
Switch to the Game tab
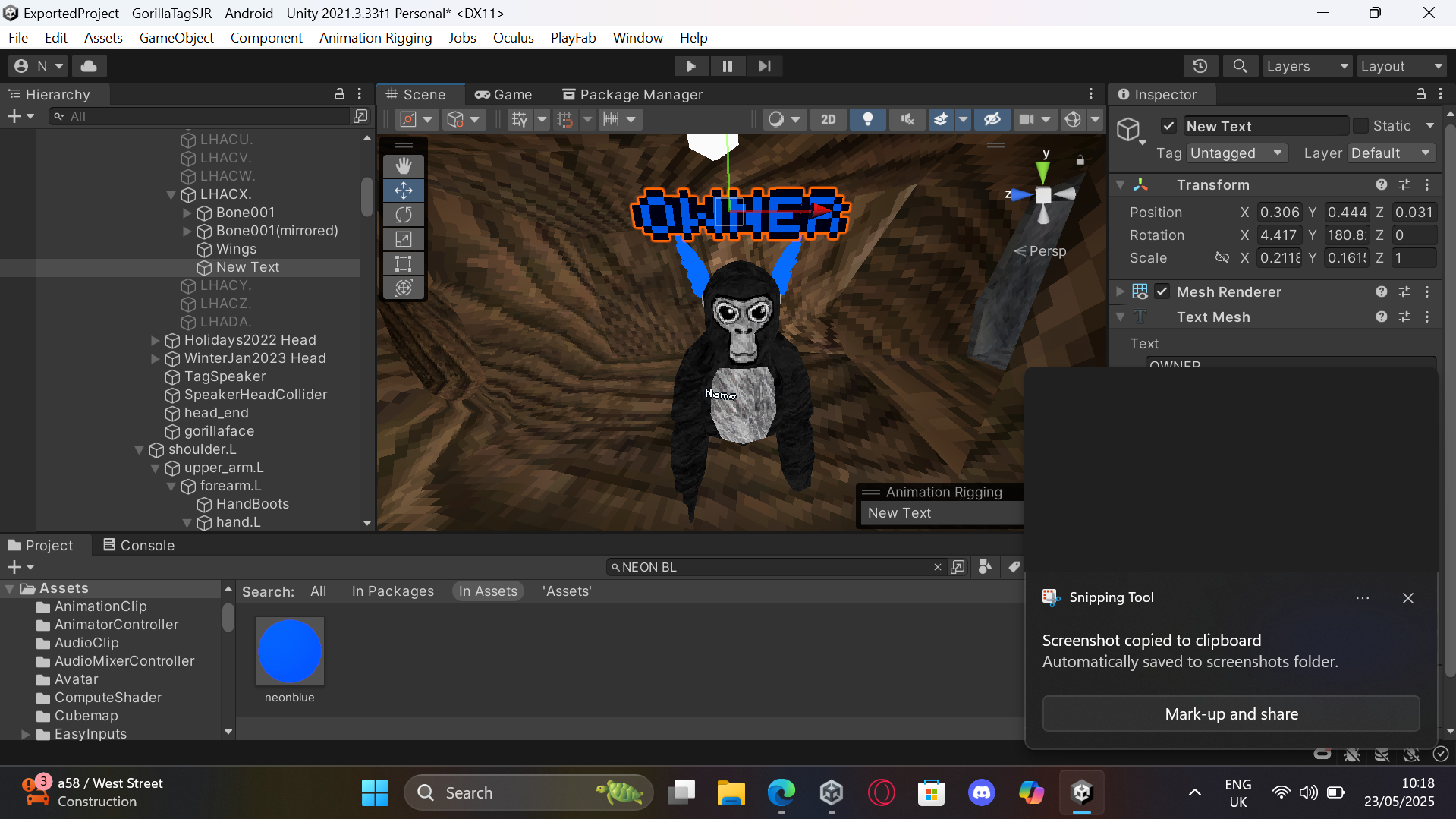pyautogui.click(x=504, y=94)
